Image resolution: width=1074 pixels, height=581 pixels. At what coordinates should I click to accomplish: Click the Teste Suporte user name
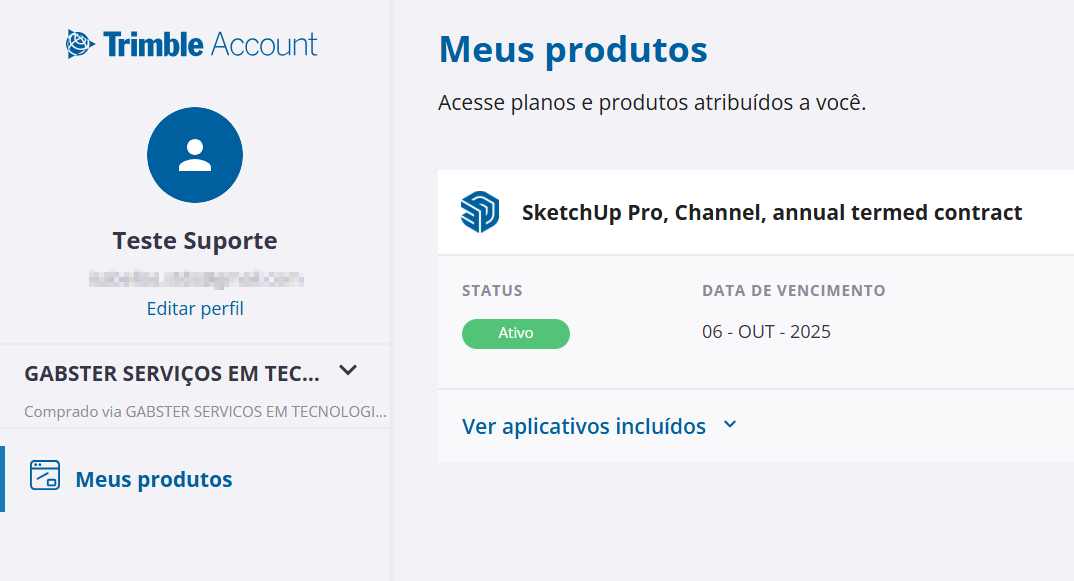click(x=195, y=241)
